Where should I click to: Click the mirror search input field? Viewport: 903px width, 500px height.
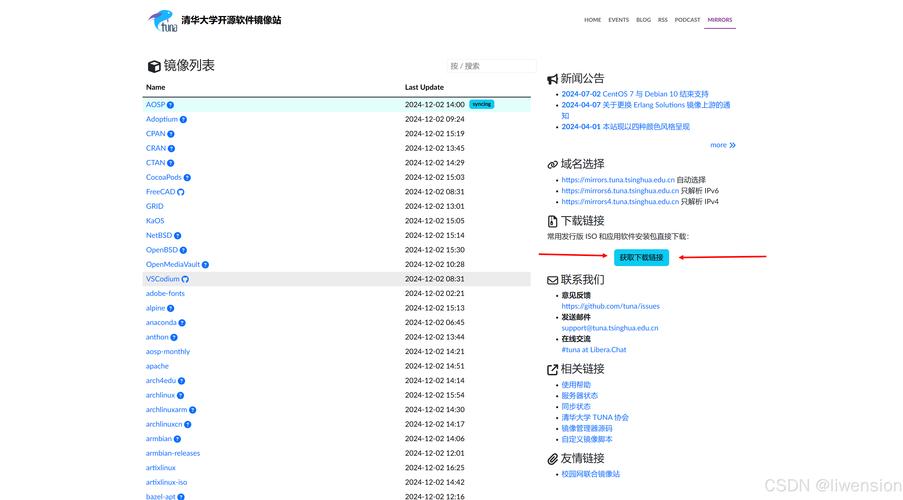click(x=492, y=66)
